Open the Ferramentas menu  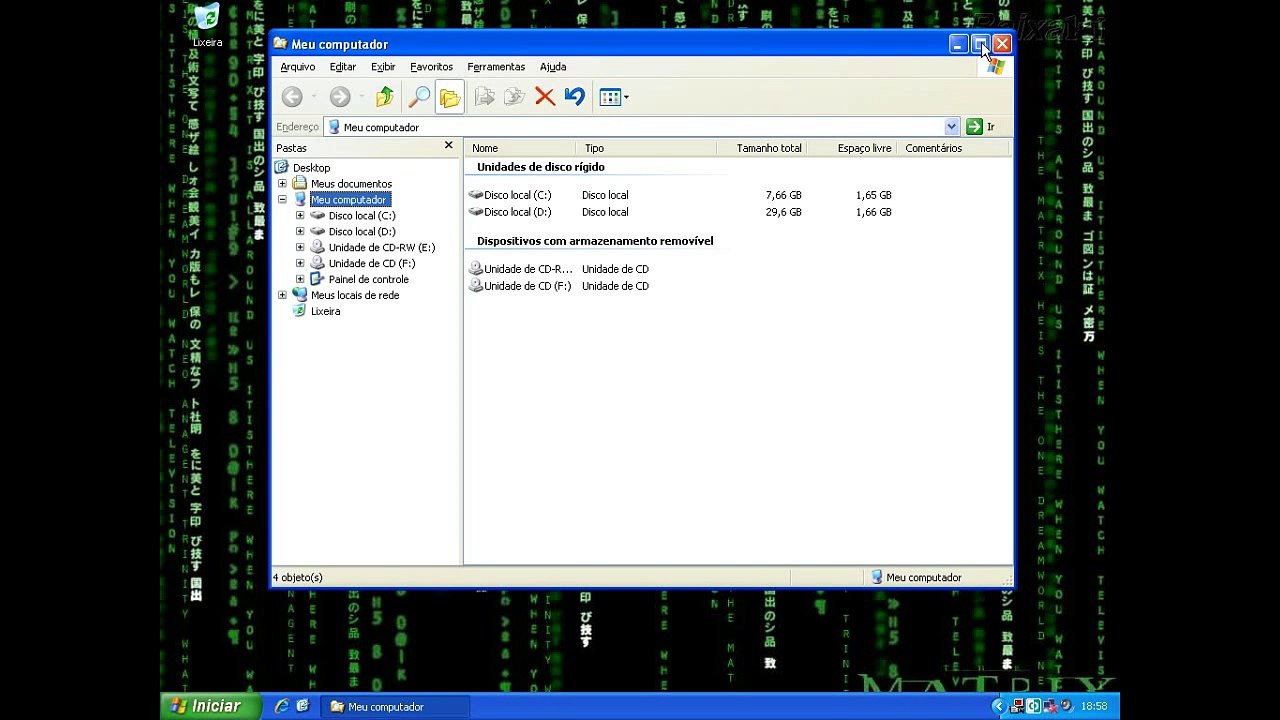point(496,67)
